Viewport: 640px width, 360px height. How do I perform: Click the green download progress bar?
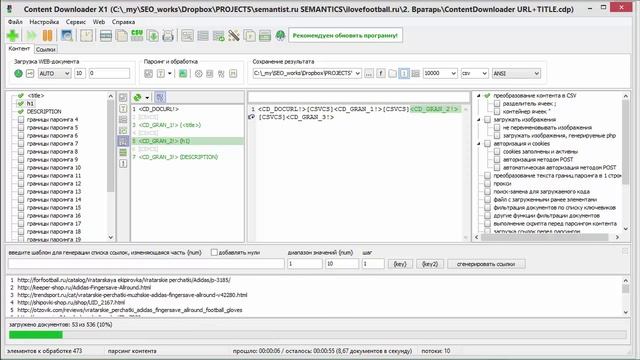pos(36,335)
